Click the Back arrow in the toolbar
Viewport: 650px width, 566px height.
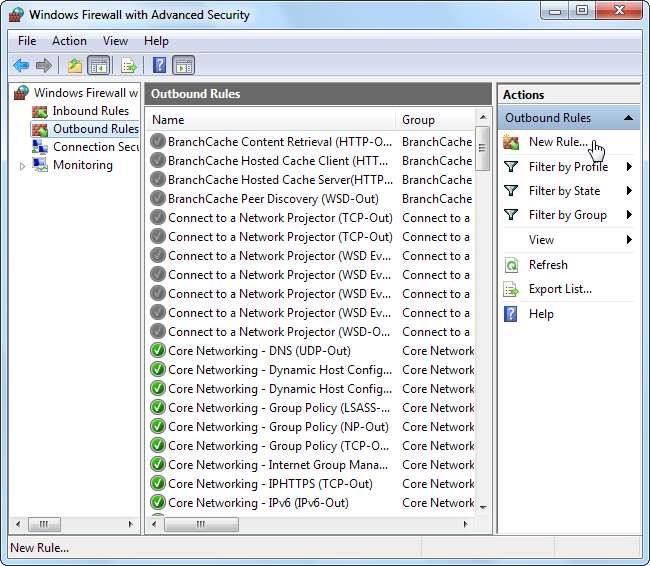[21, 66]
